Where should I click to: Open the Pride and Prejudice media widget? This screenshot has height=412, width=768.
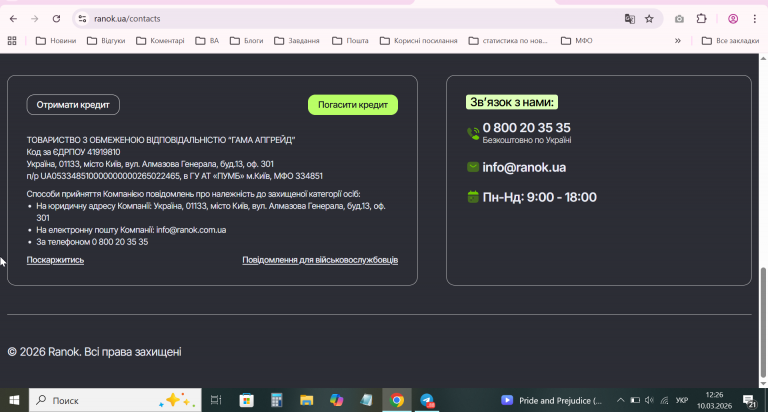552,400
